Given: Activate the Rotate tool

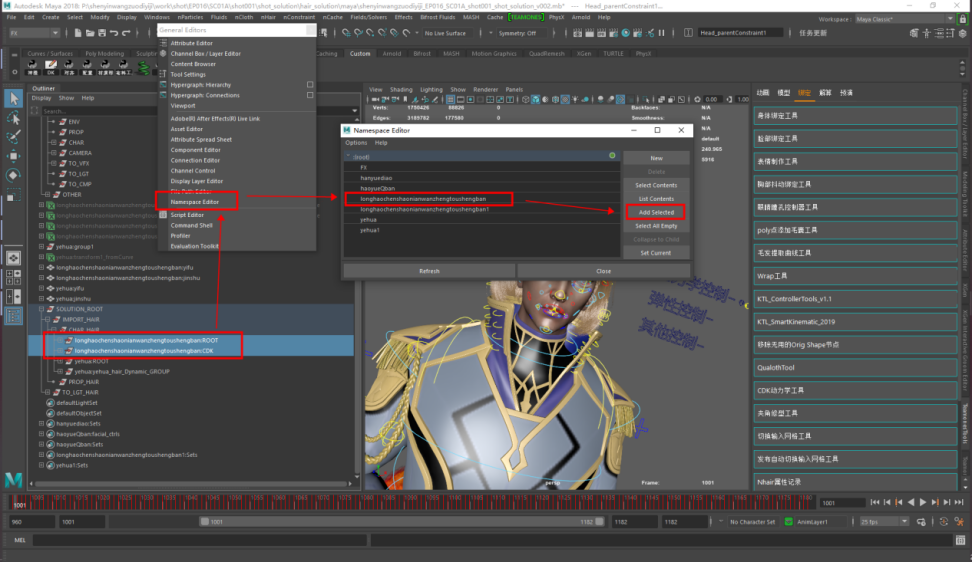Looking at the screenshot, I should click(14, 175).
